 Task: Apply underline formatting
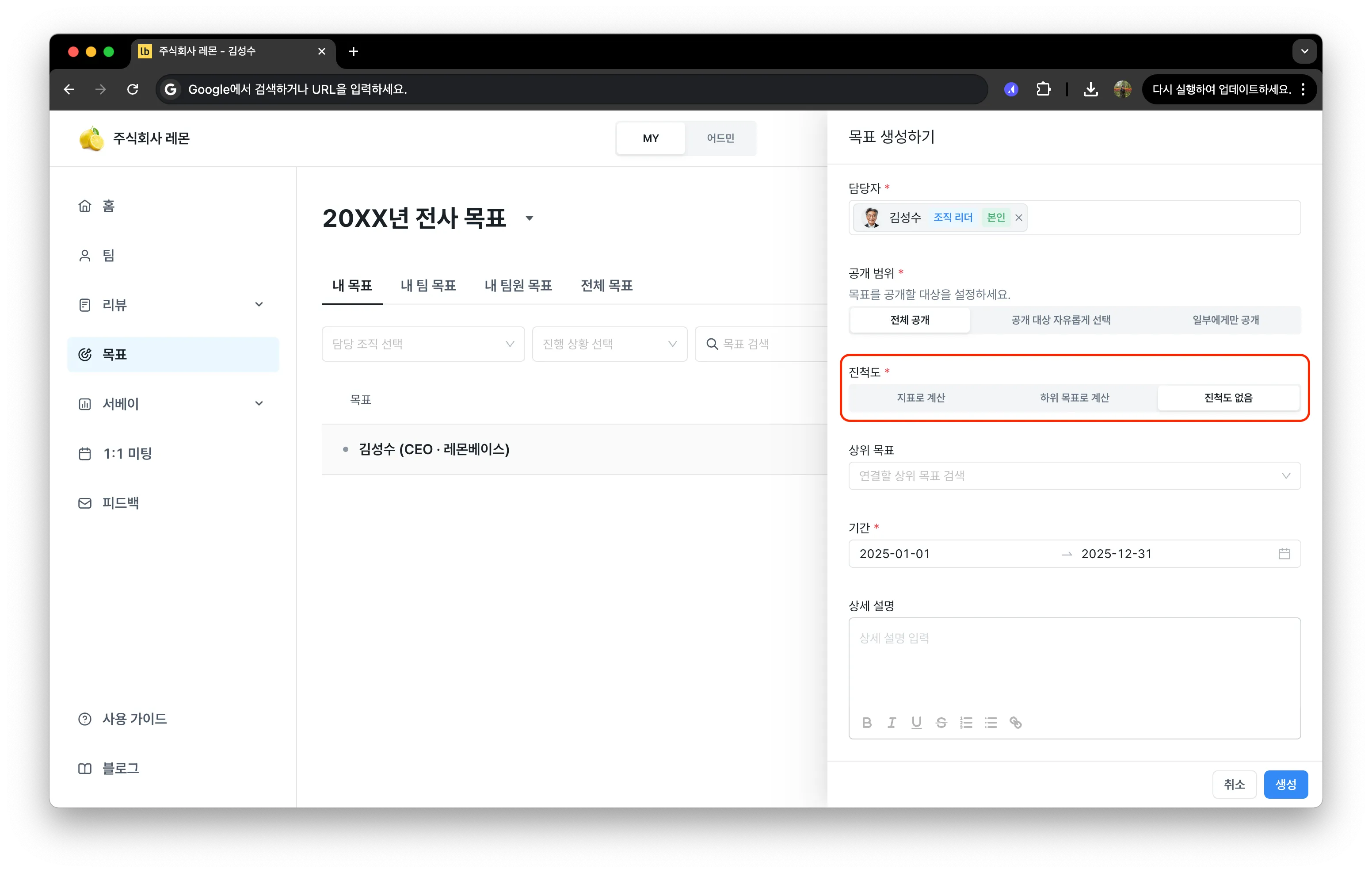916,723
